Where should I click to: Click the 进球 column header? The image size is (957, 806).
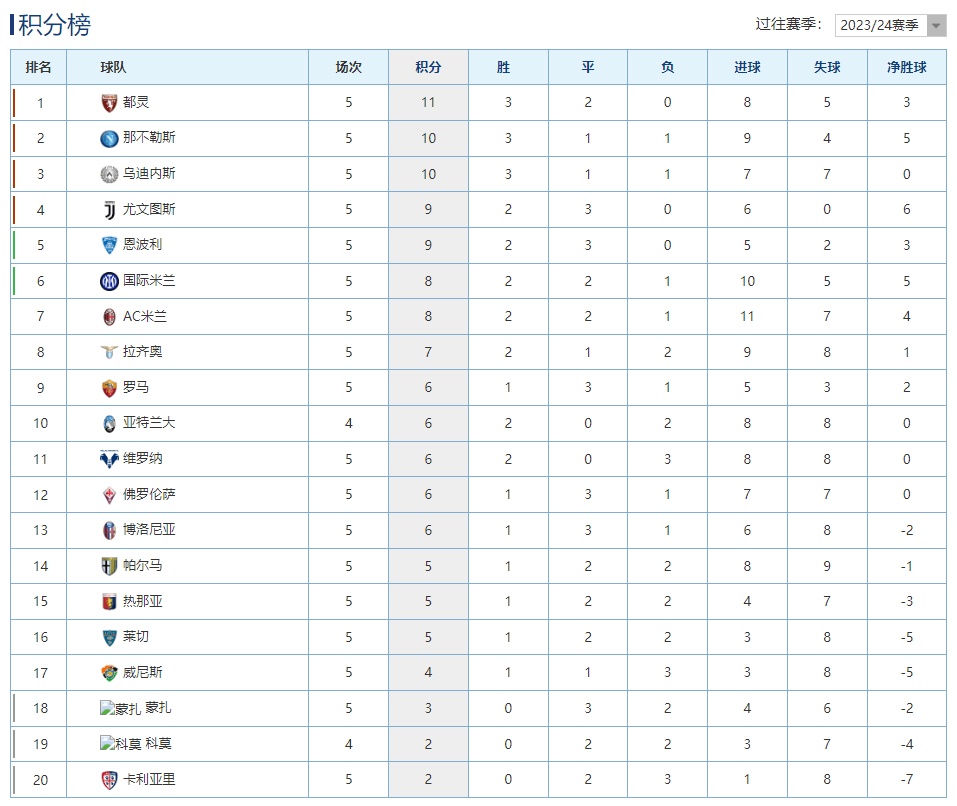tap(747, 67)
